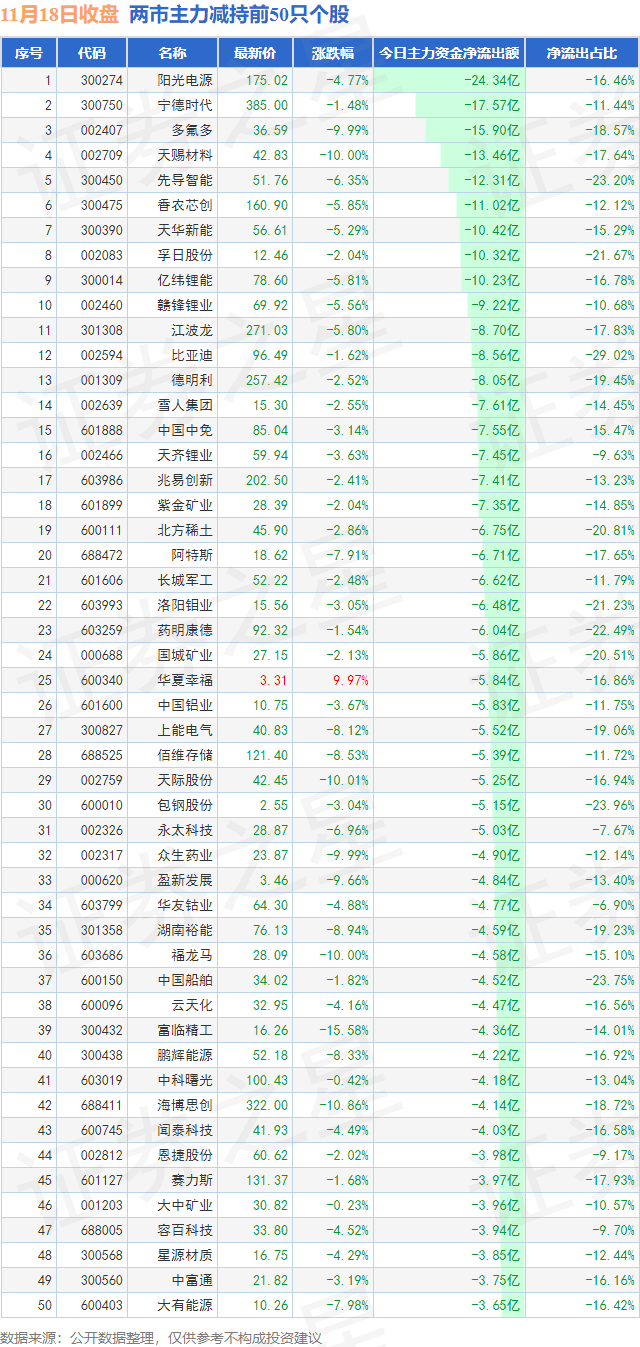Viewport: 640px width, 1347px height.
Task: Click stock name 国城矿业
Action: pyautogui.click(x=185, y=655)
